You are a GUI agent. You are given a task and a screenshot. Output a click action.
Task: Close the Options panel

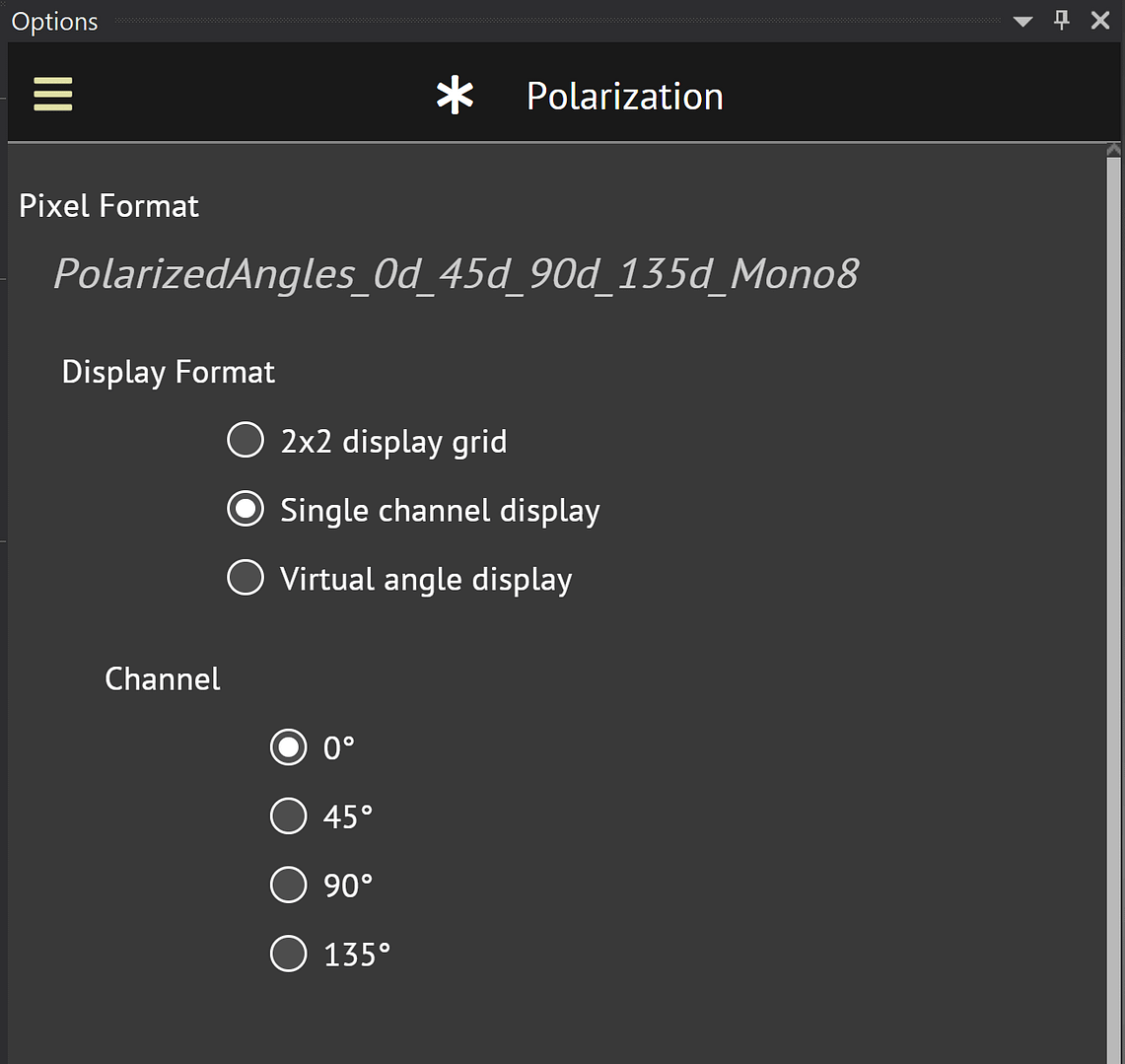pyautogui.click(x=1100, y=20)
